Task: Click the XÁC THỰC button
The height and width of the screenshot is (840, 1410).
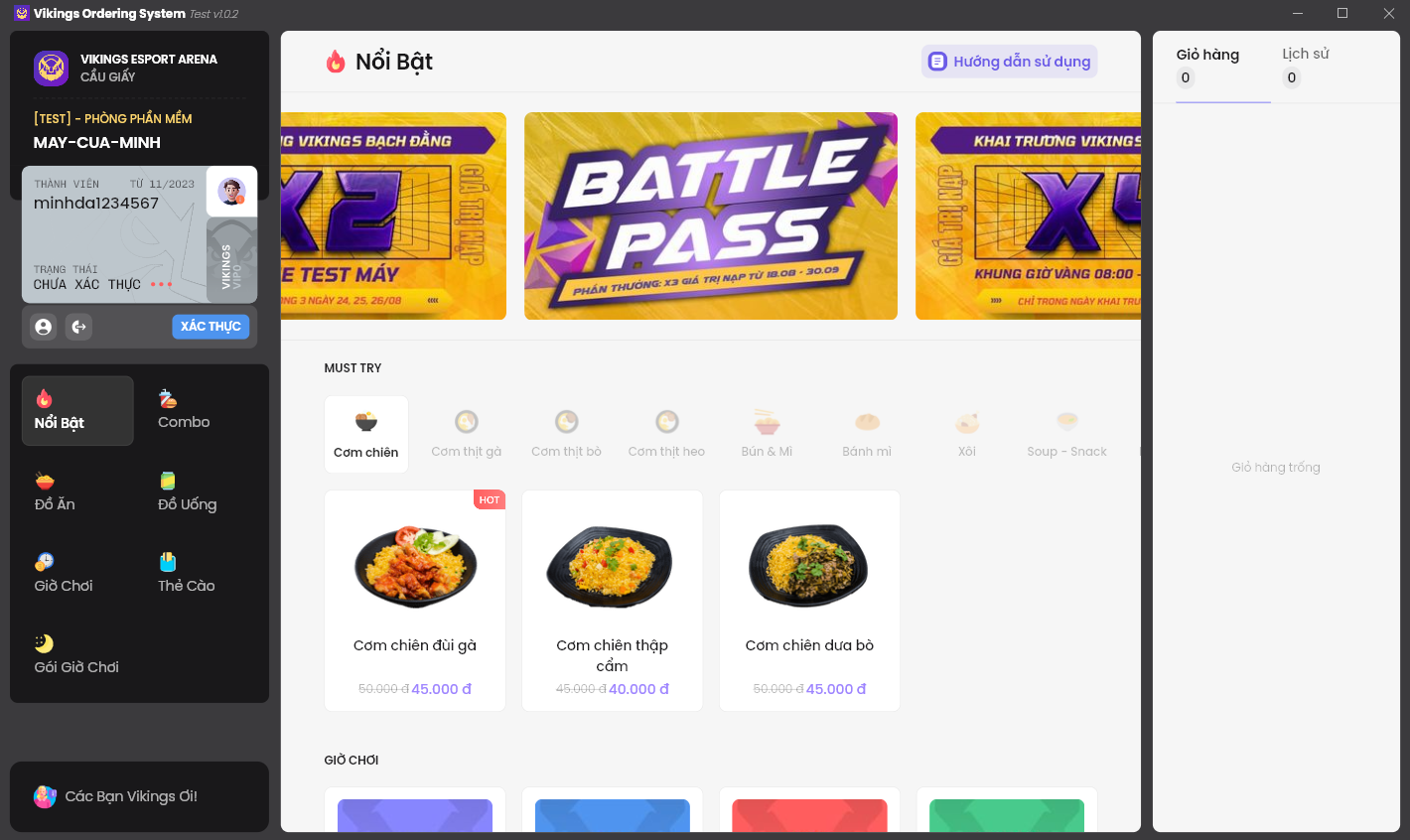Action: tap(211, 327)
